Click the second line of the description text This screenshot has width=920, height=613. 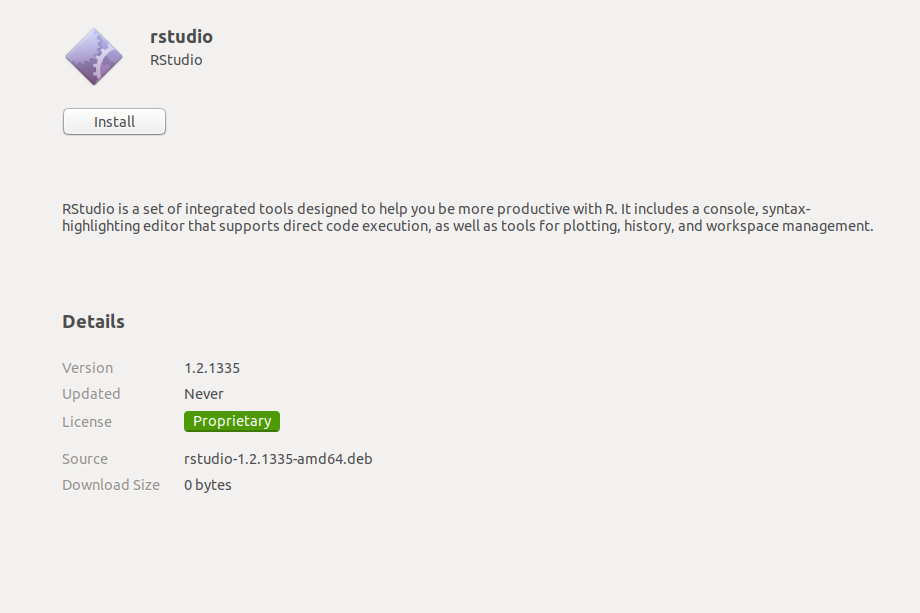tap(468, 226)
